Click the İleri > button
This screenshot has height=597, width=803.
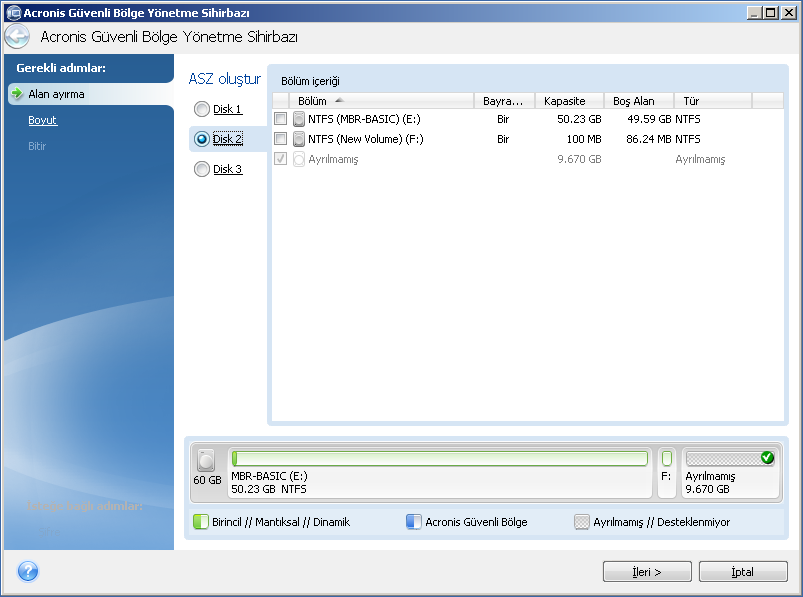[647, 571]
